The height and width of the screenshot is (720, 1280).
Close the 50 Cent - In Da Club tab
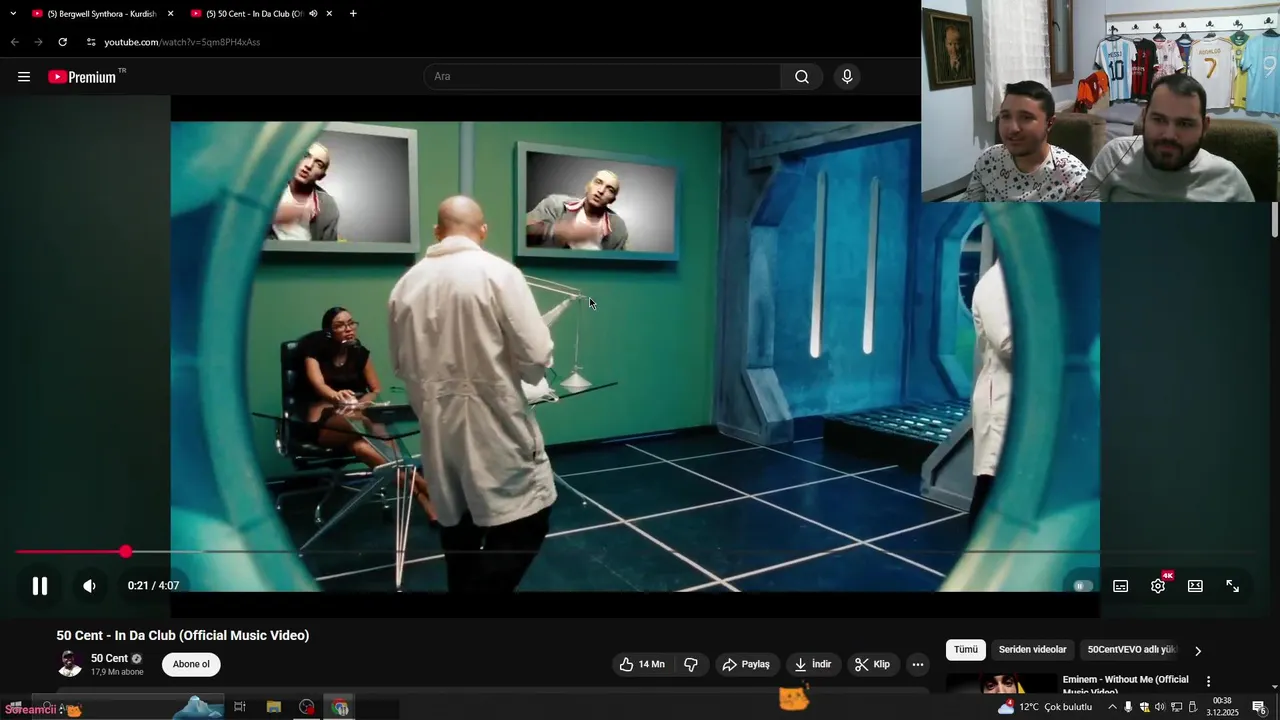(329, 14)
